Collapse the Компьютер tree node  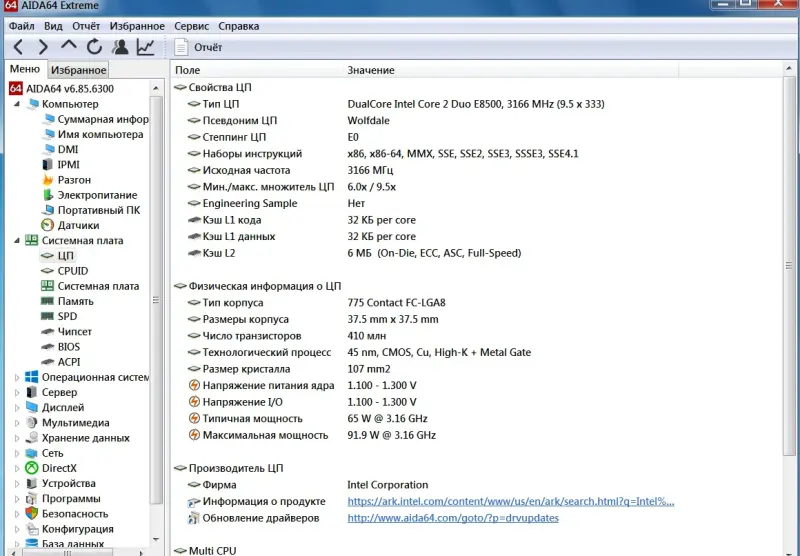(17, 104)
